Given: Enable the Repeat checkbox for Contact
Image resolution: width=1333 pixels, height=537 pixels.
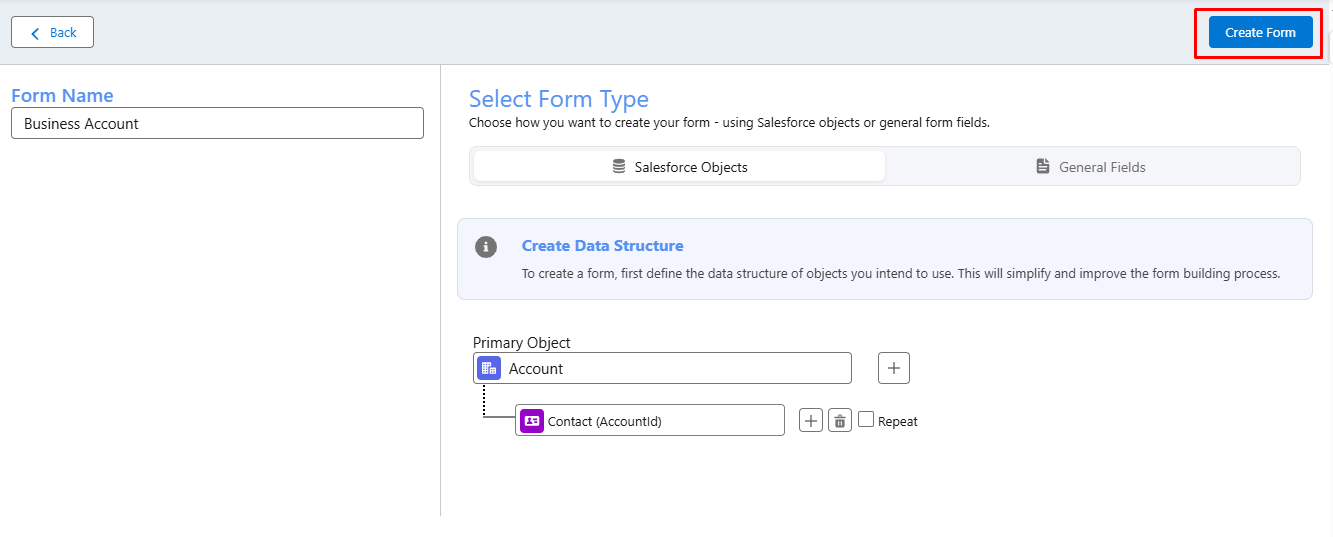Looking at the screenshot, I should (x=866, y=420).
